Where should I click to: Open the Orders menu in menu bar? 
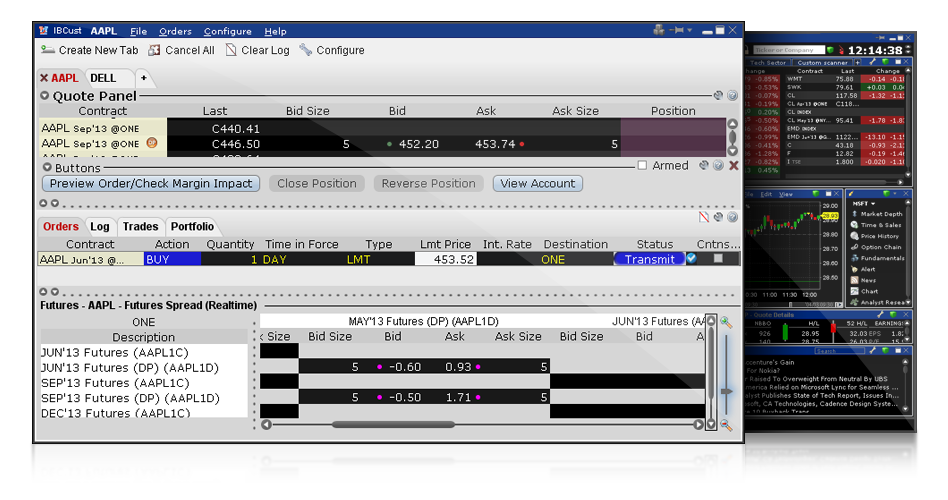click(175, 32)
